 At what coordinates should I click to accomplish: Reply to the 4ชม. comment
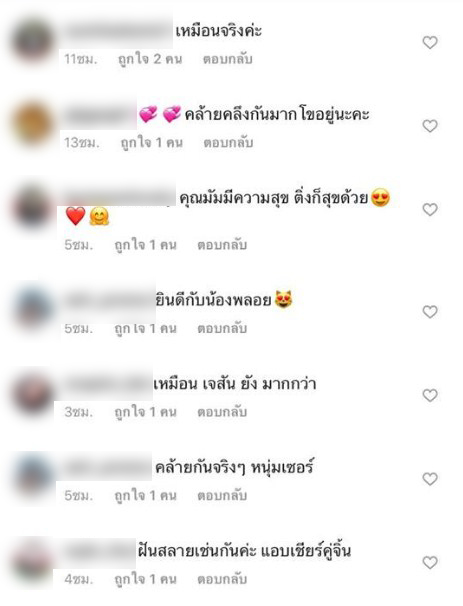click(x=222, y=579)
